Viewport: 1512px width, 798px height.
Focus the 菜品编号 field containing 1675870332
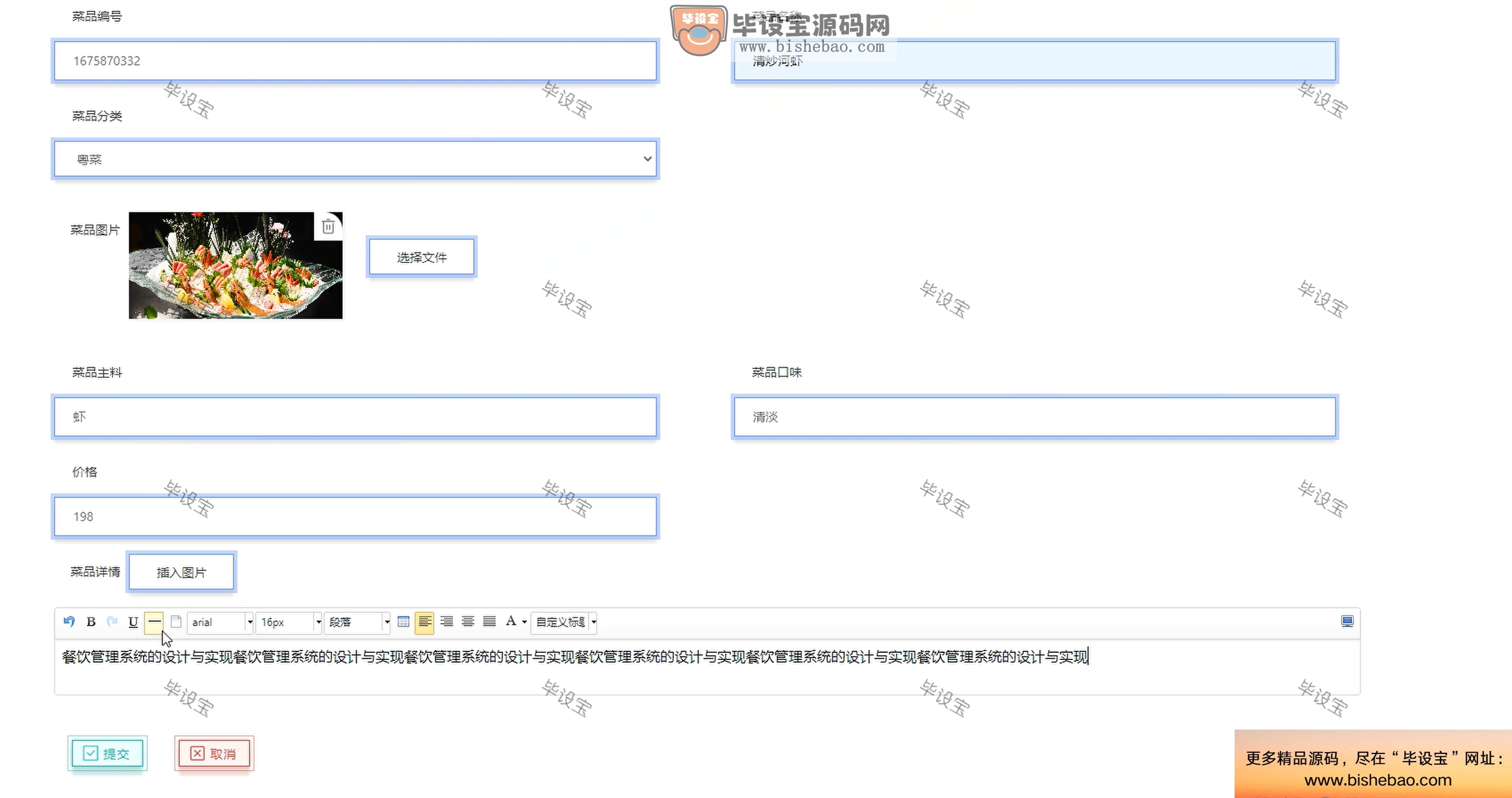click(x=355, y=61)
